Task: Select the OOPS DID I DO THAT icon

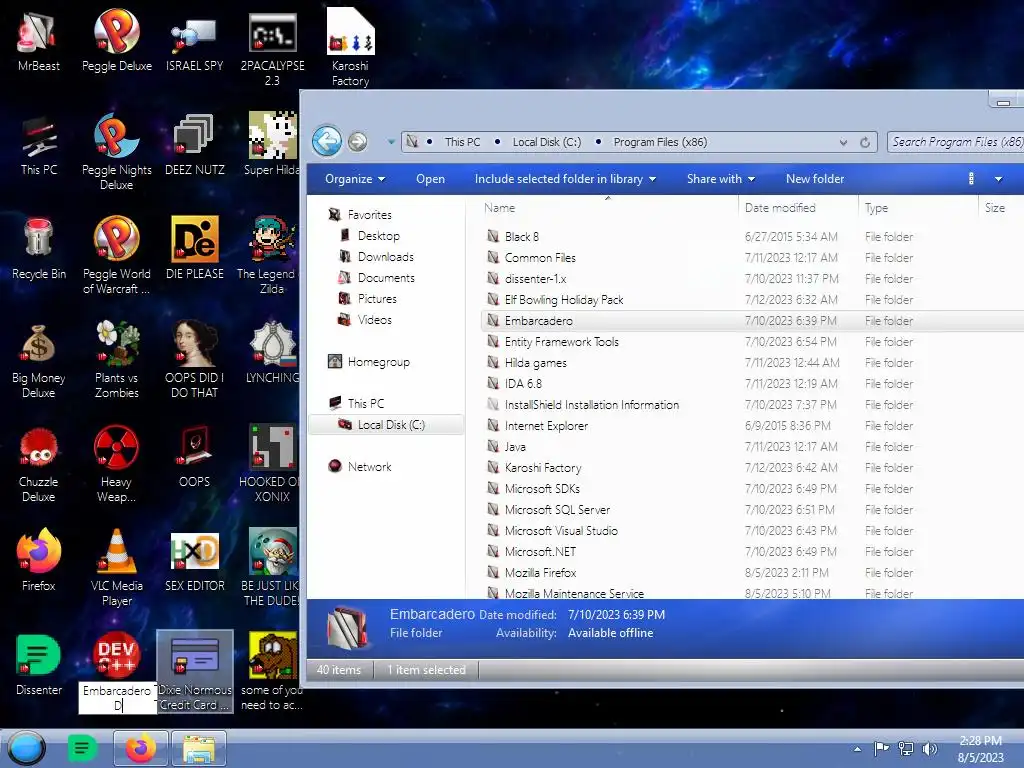Action: 194,360
